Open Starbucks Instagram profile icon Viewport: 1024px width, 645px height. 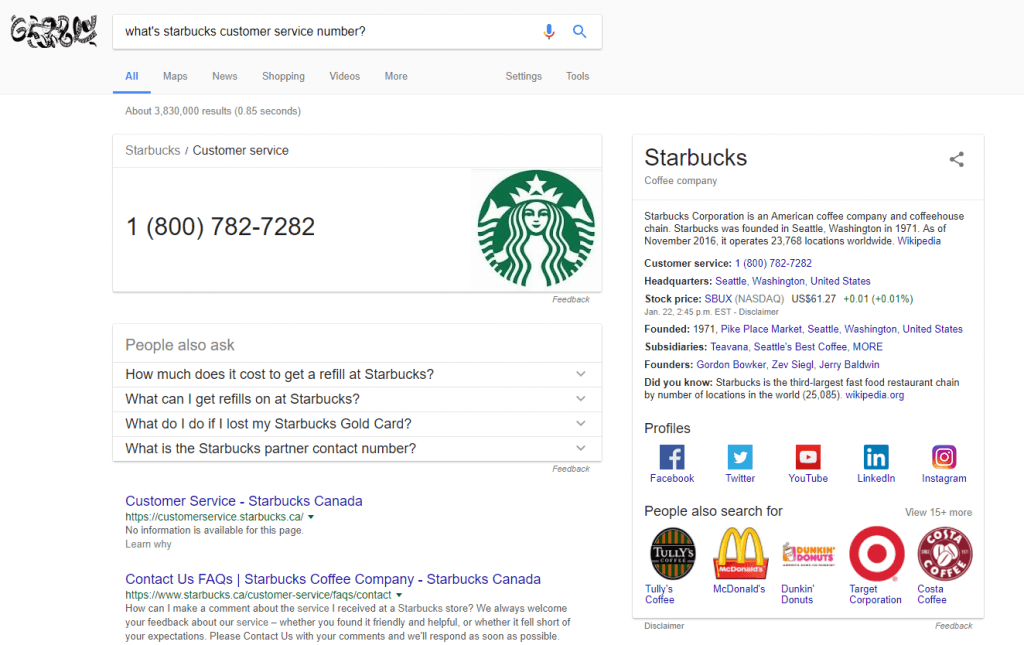pyautogui.click(x=944, y=457)
